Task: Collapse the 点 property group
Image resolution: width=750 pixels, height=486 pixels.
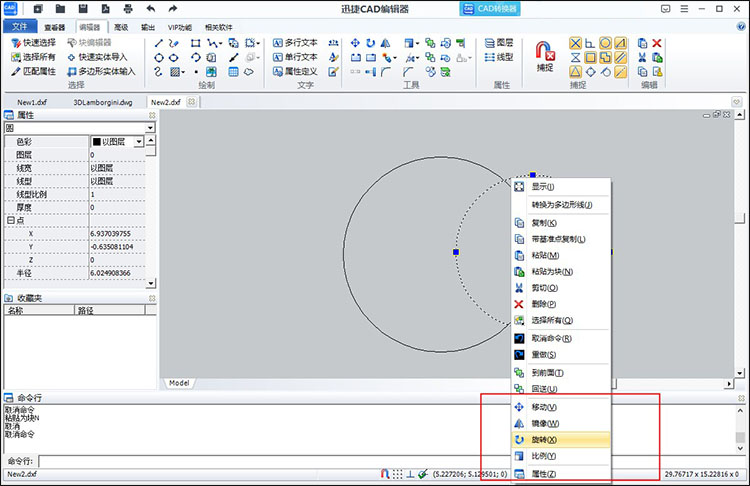Action: tap(10, 220)
